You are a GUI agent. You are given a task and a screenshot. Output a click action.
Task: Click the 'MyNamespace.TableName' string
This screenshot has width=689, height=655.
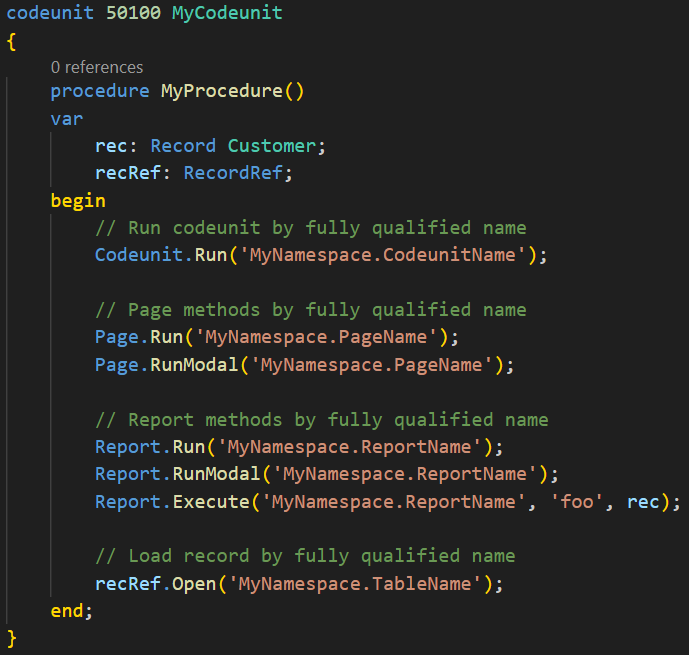click(x=362, y=583)
